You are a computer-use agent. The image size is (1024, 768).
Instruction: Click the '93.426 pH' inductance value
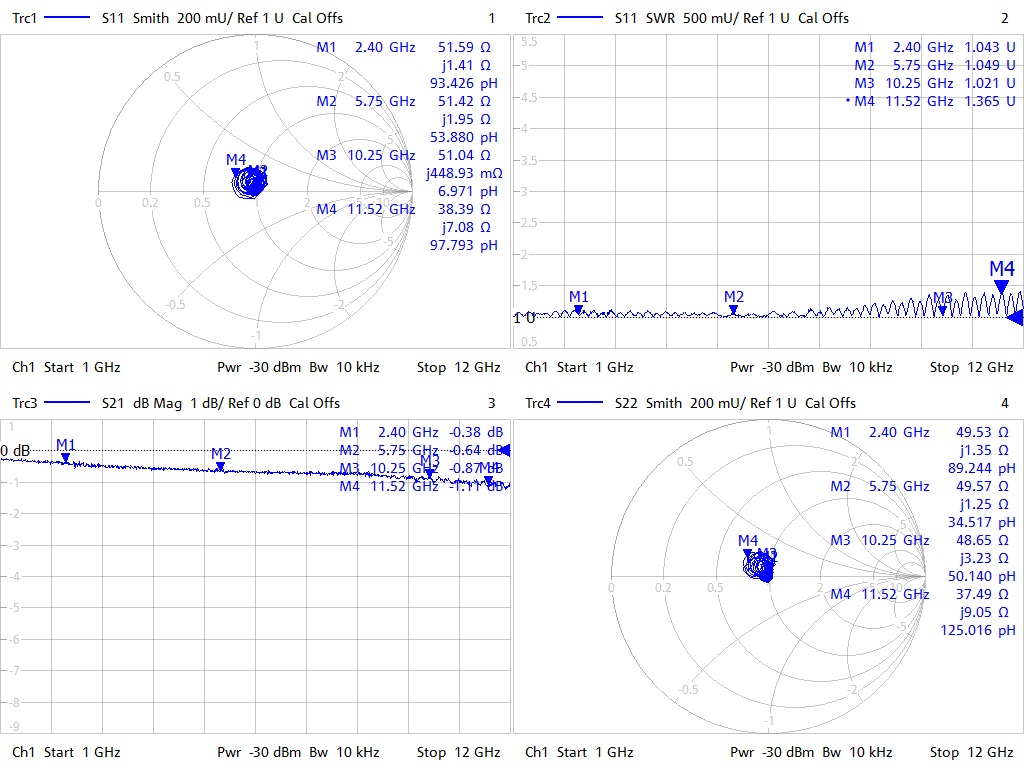click(x=464, y=83)
